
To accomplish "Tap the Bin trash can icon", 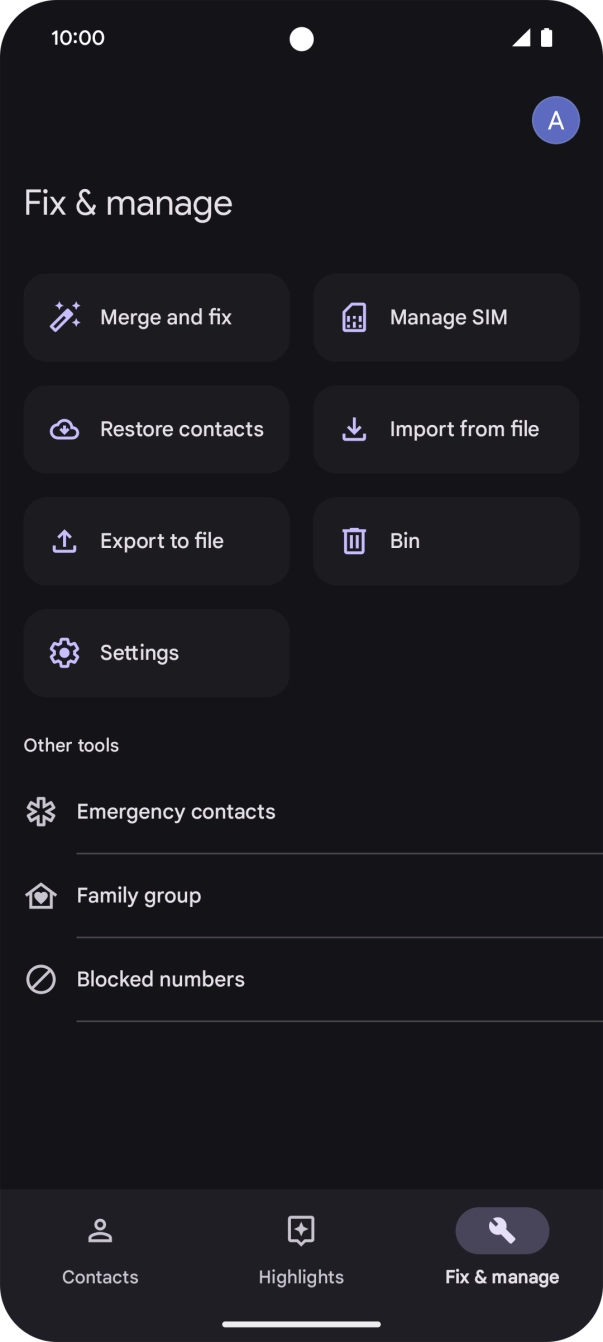I will tap(354, 541).
